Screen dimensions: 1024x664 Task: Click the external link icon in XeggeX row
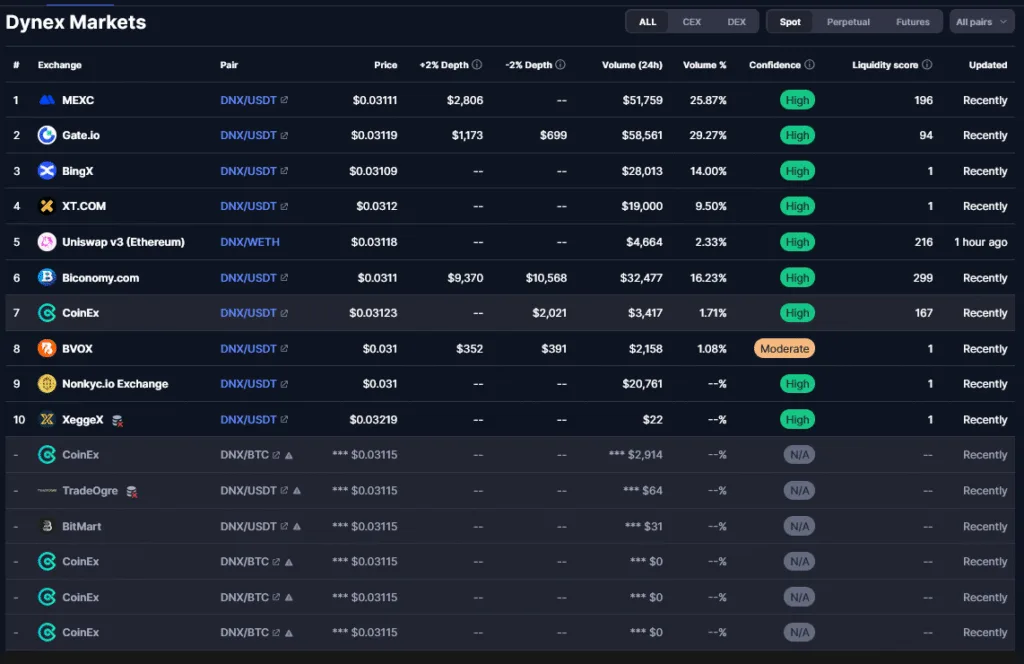[284, 419]
